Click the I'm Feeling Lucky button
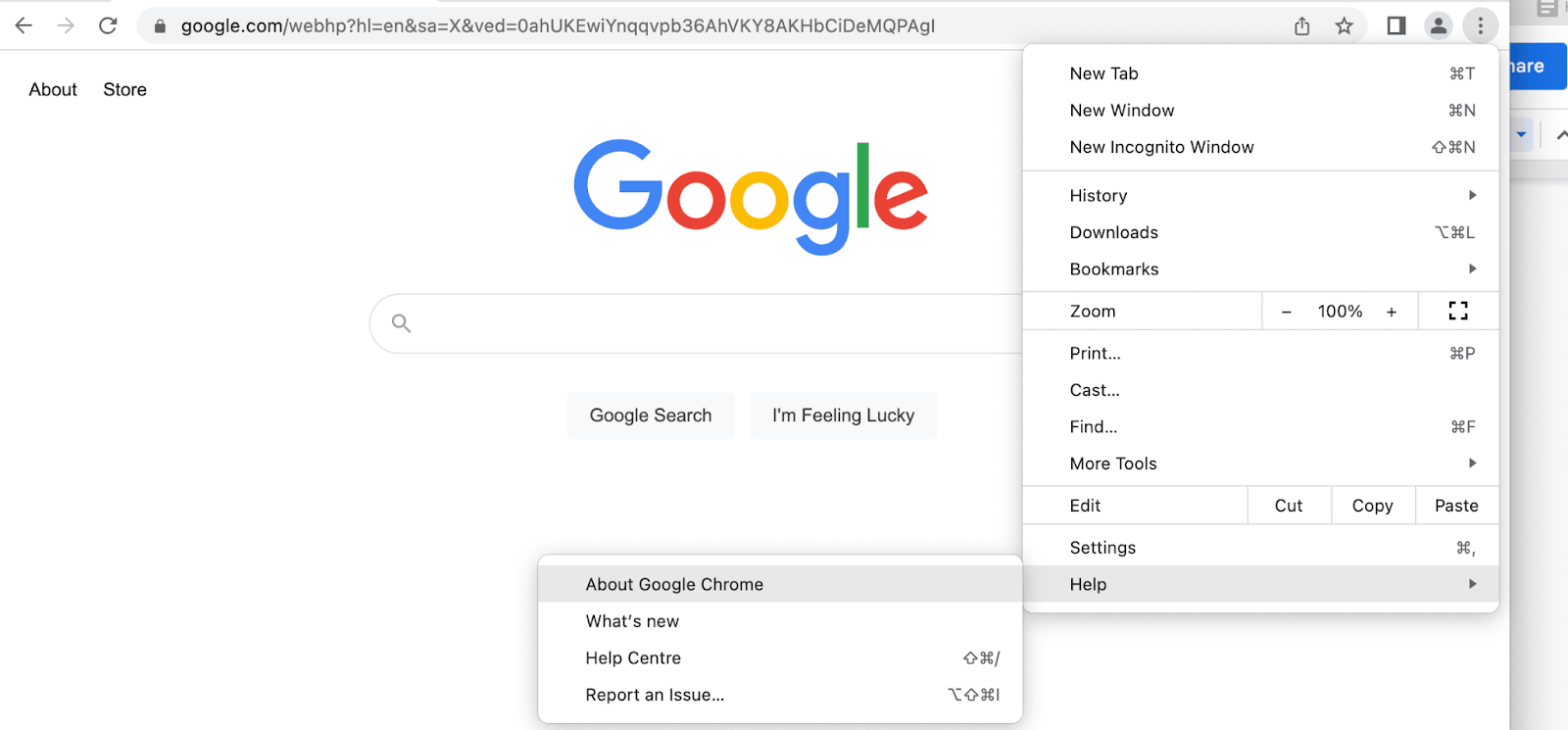Viewport: 1568px width, 730px height. pos(844,415)
